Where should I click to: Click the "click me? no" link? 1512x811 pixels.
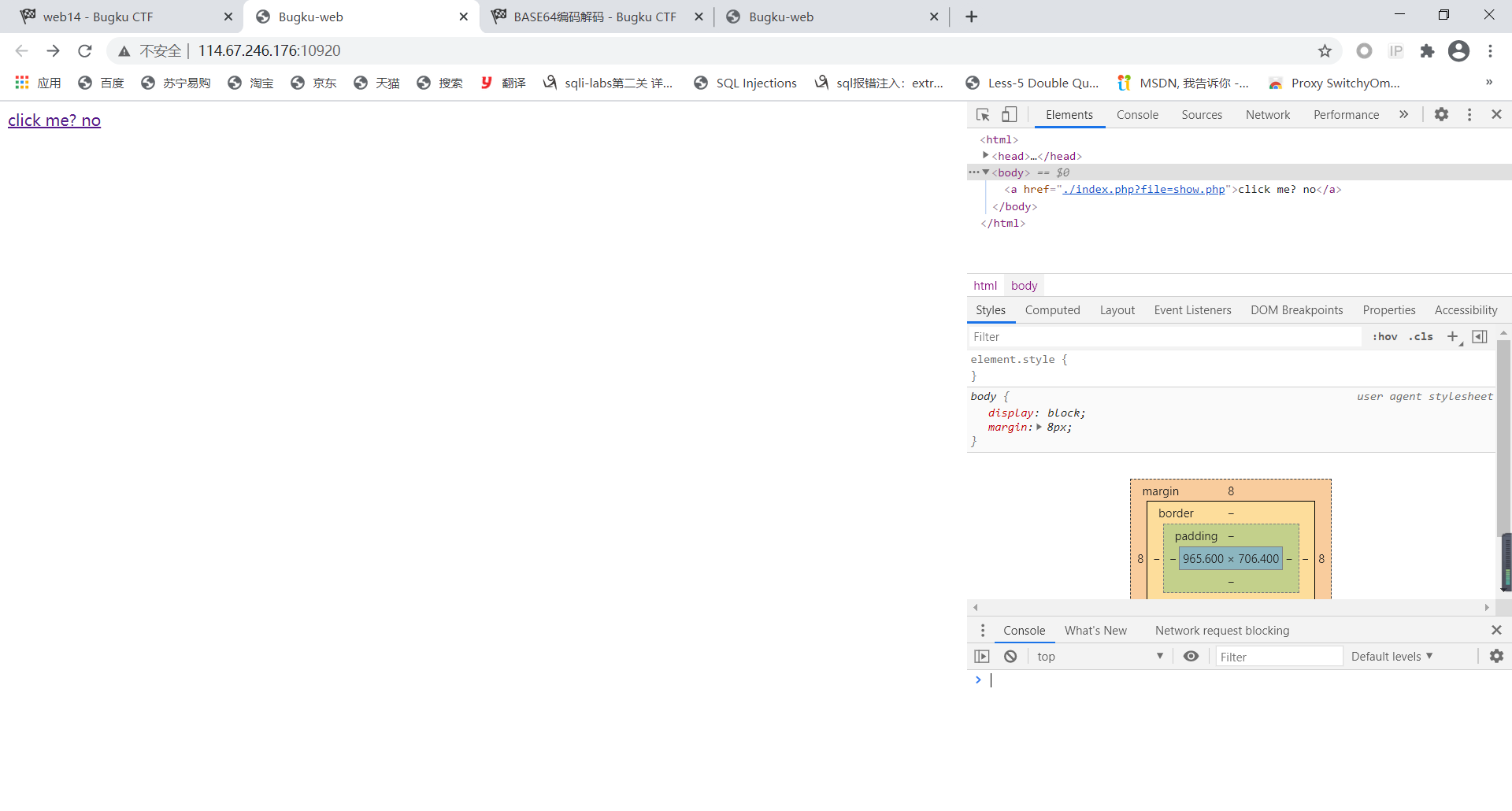54,120
